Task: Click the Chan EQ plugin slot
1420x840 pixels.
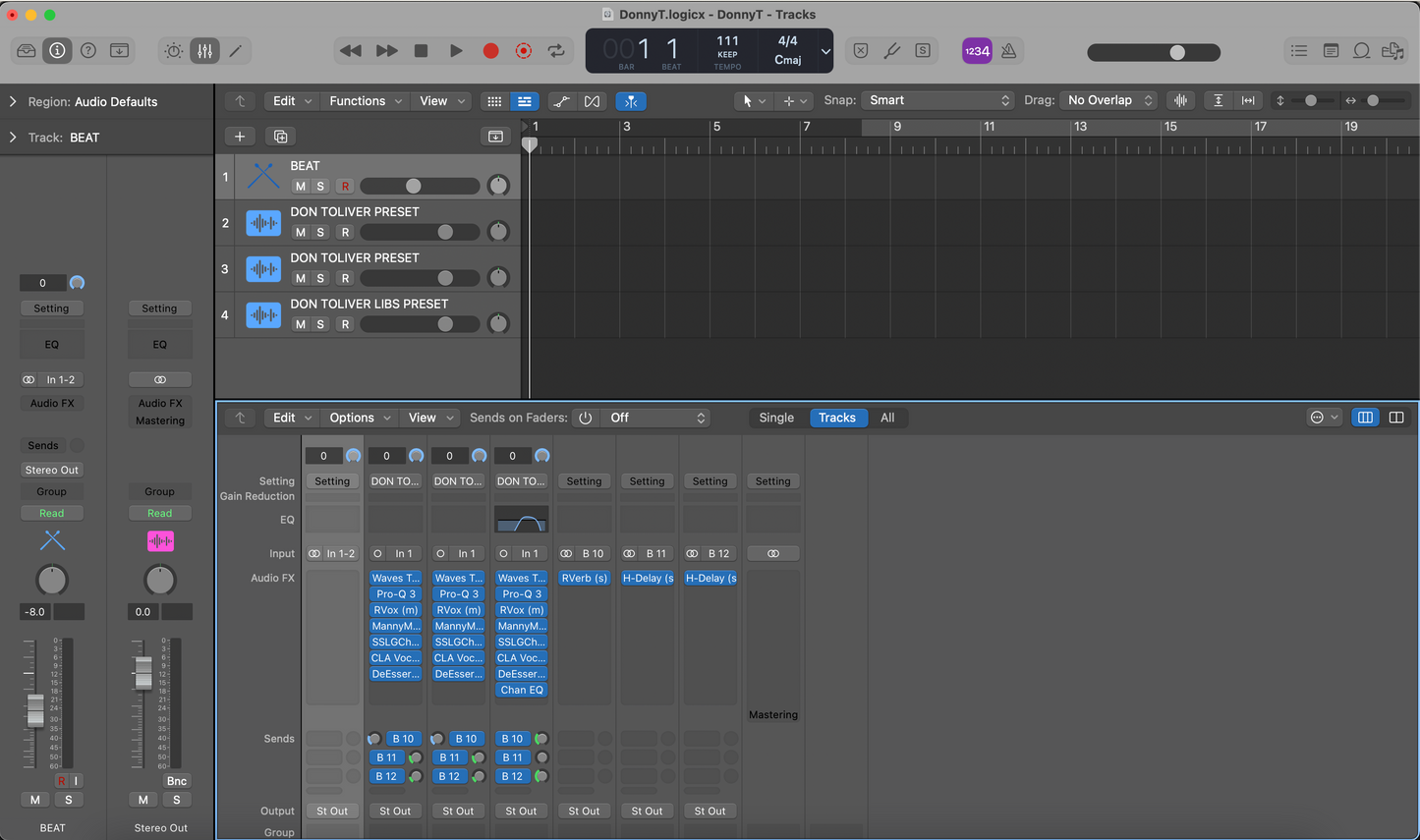Action: 521,691
